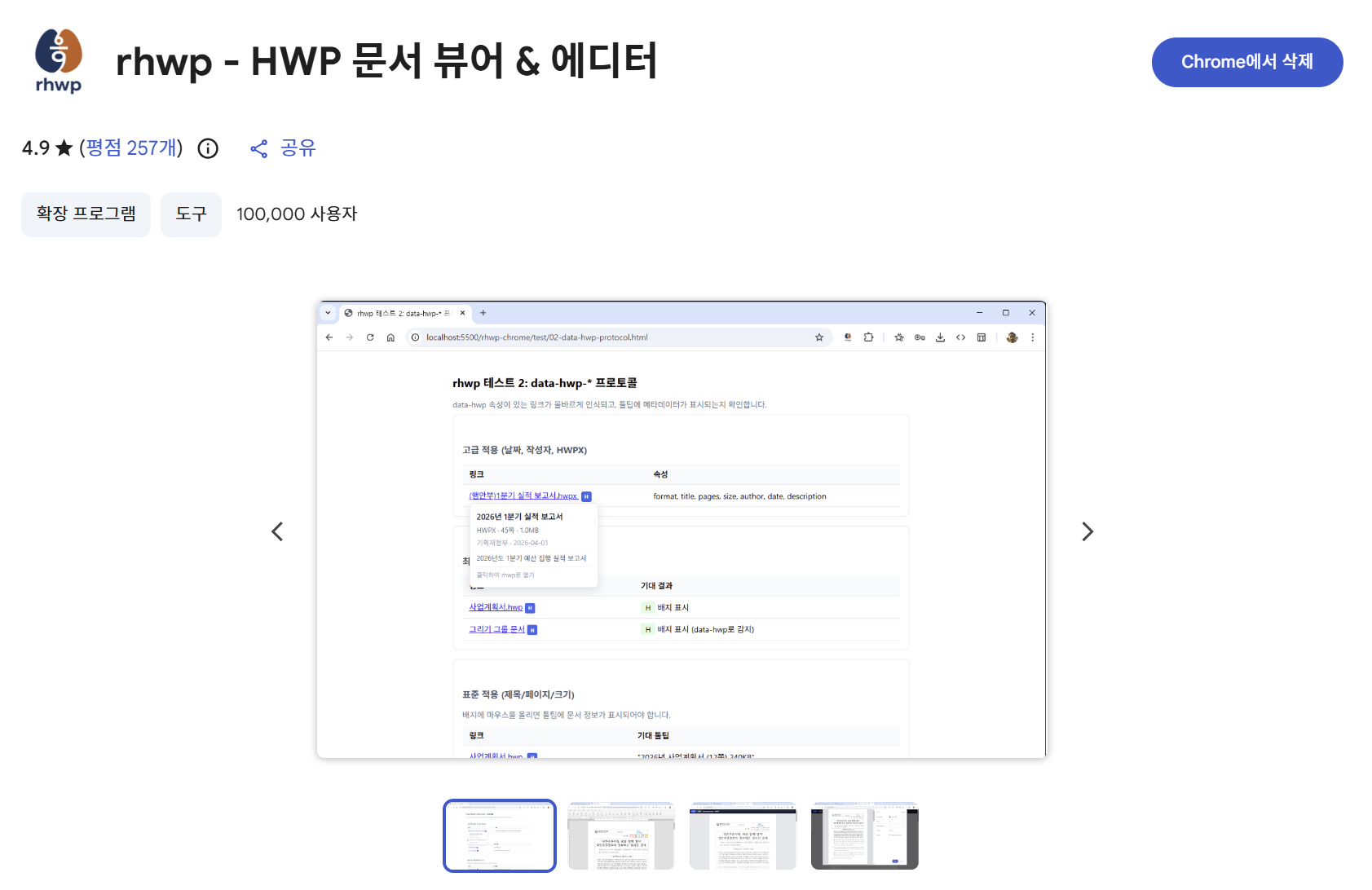1372x890 pixels.
Task: Click the Chrome에서 삭제 button
Action: coord(1247,62)
